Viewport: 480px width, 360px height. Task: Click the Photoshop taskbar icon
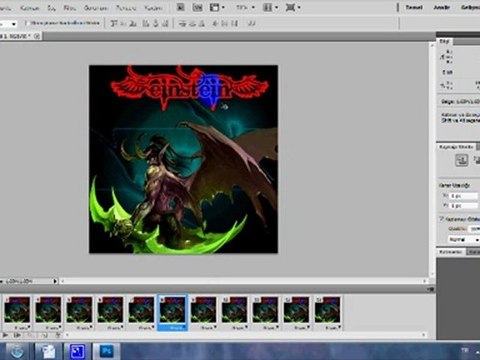(107, 351)
